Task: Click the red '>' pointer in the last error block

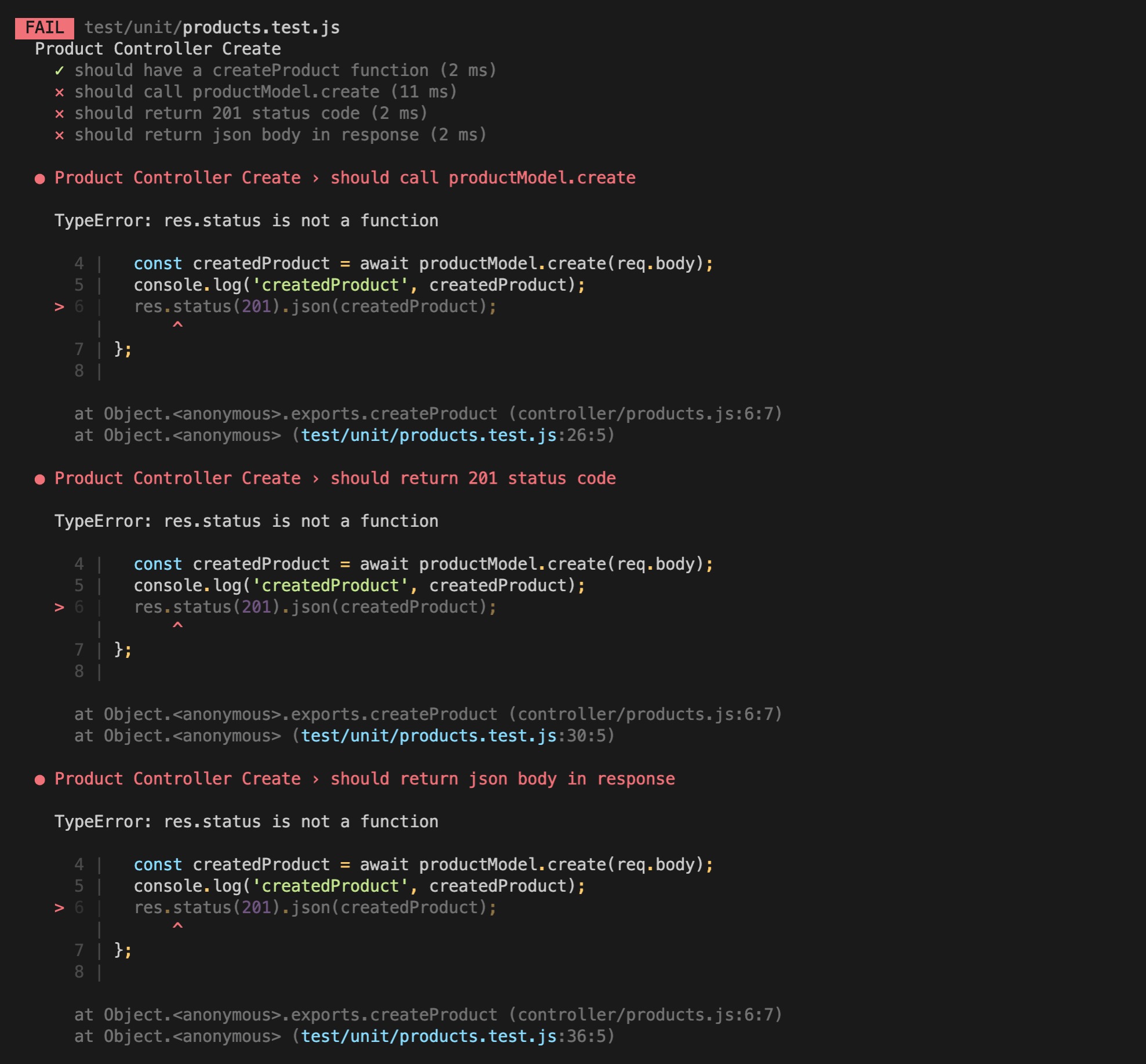Action: click(59, 907)
